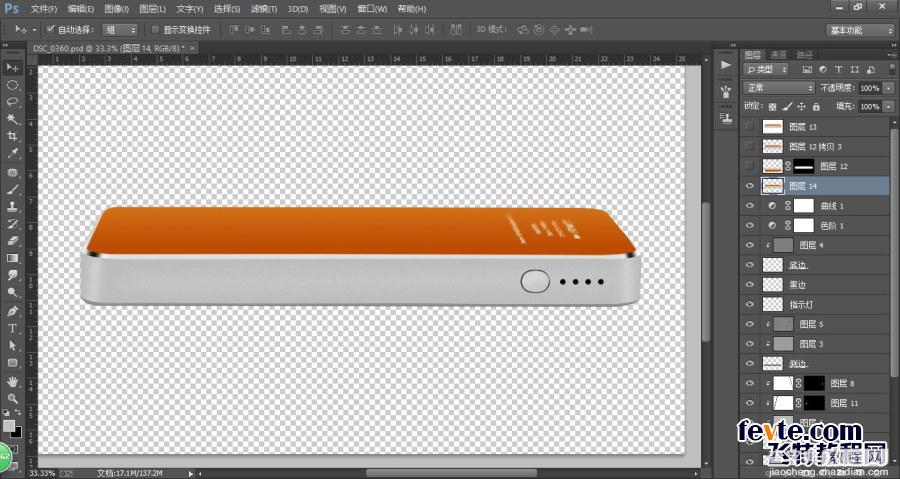The height and width of the screenshot is (479, 900).
Task: Hide the 曲线 1 adjustment layer
Action: coord(749,206)
